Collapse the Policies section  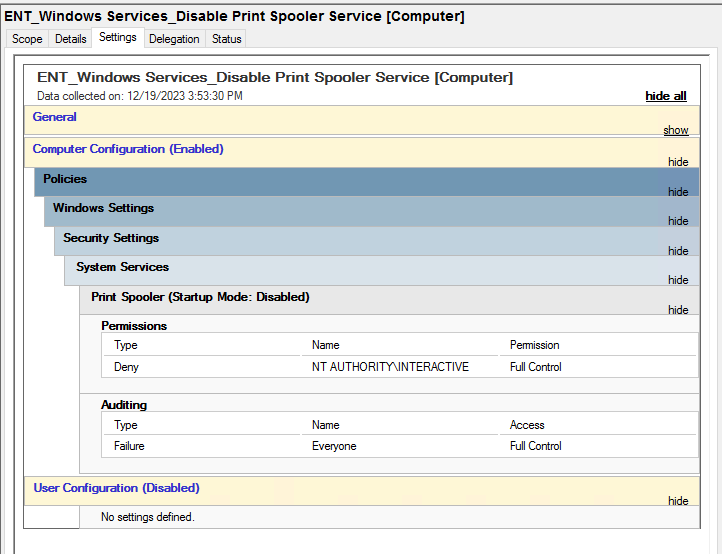pos(678,192)
